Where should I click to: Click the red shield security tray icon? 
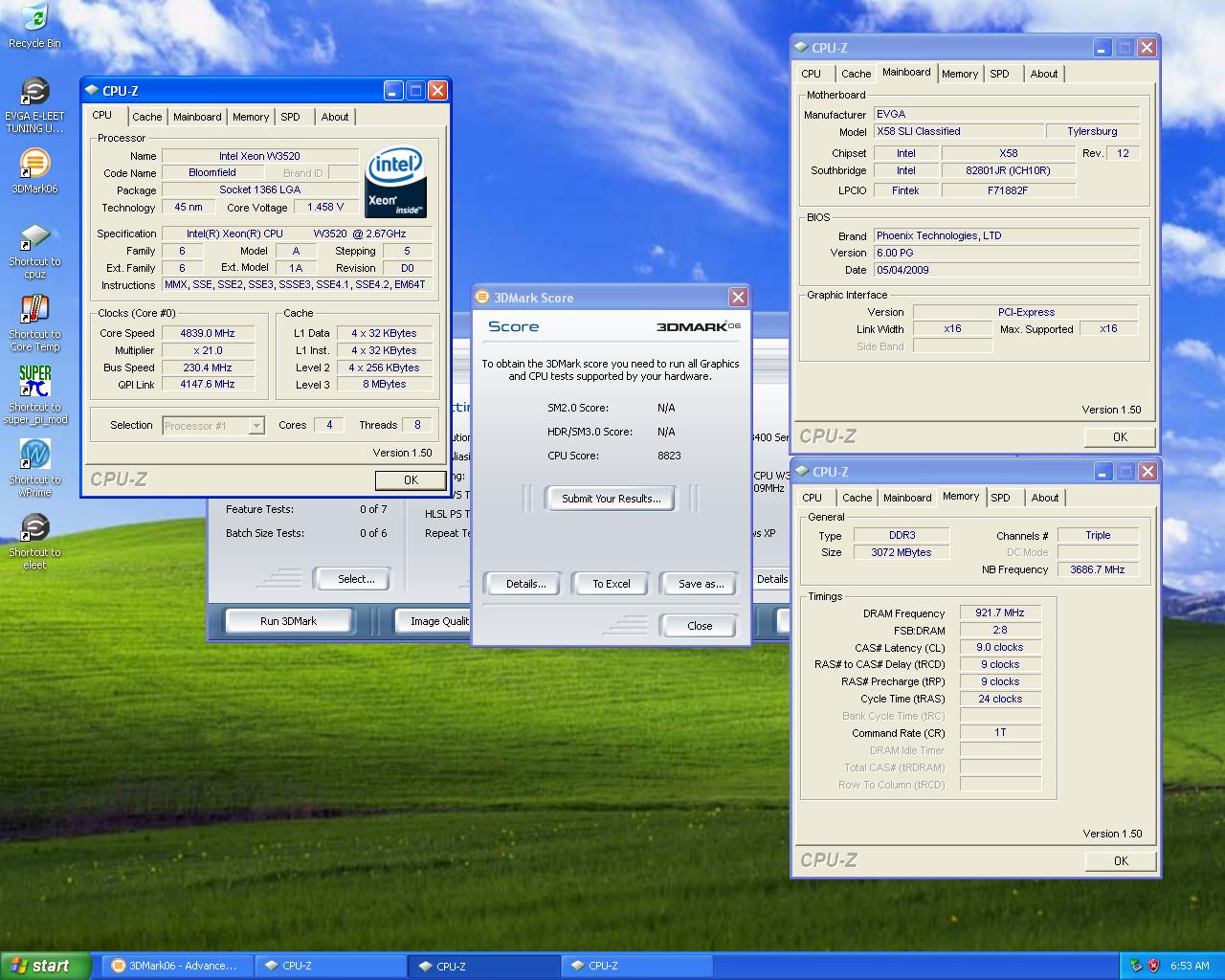click(x=1154, y=966)
